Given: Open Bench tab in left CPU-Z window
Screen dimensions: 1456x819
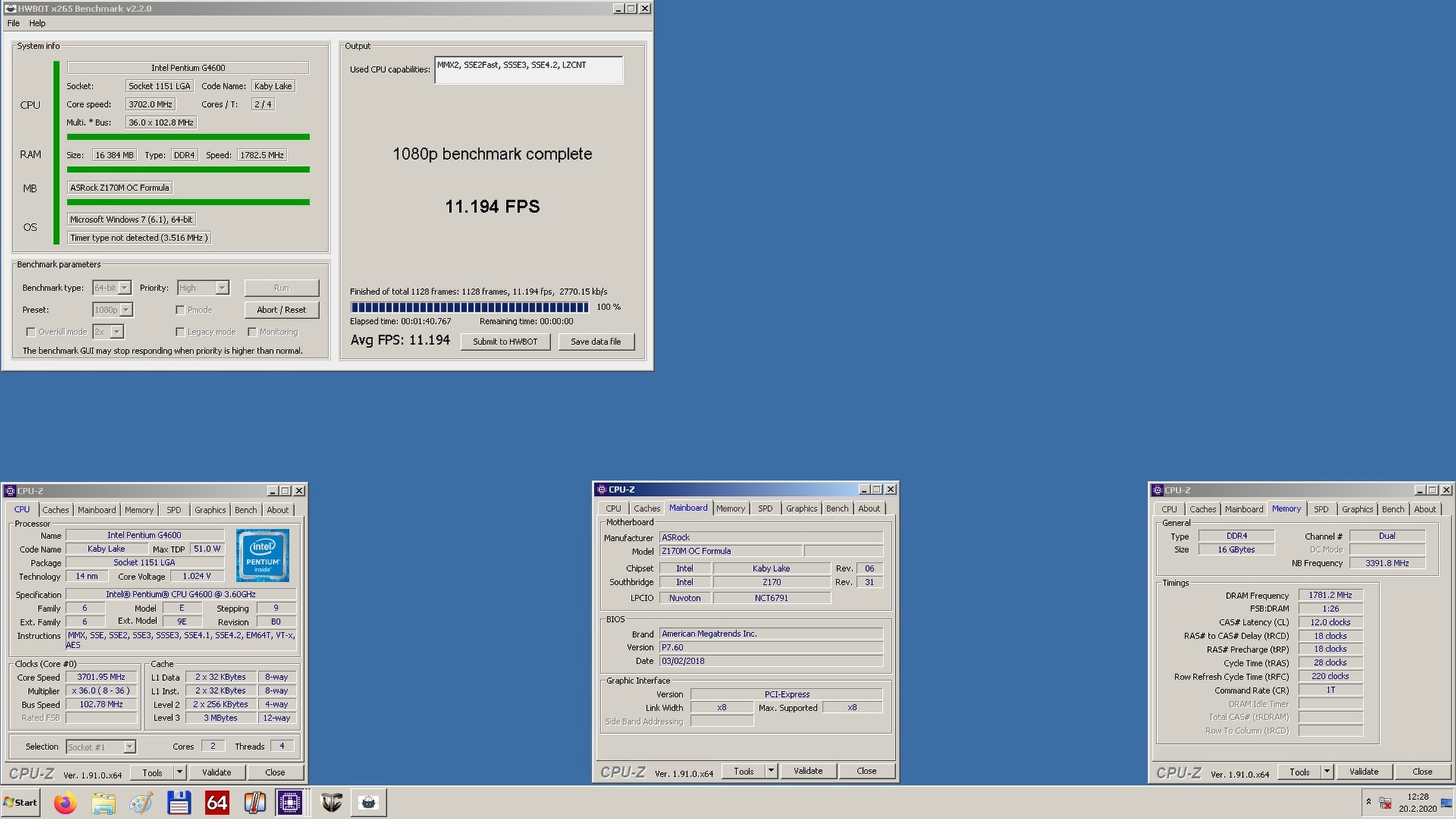Looking at the screenshot, I should click(246, 510).
